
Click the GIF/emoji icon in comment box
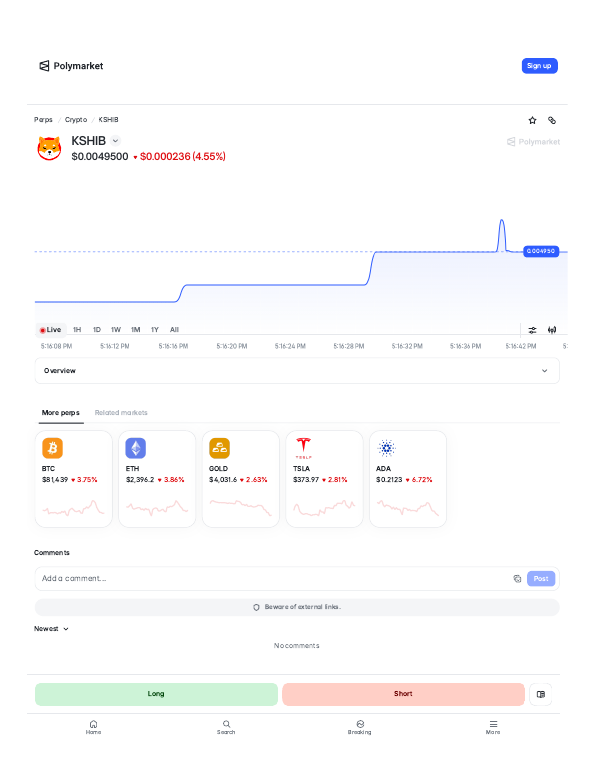(x=517, y=579)
